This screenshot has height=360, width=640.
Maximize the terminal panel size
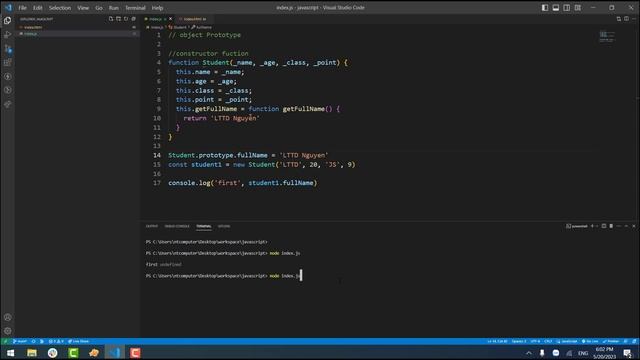tap(626, 226)
